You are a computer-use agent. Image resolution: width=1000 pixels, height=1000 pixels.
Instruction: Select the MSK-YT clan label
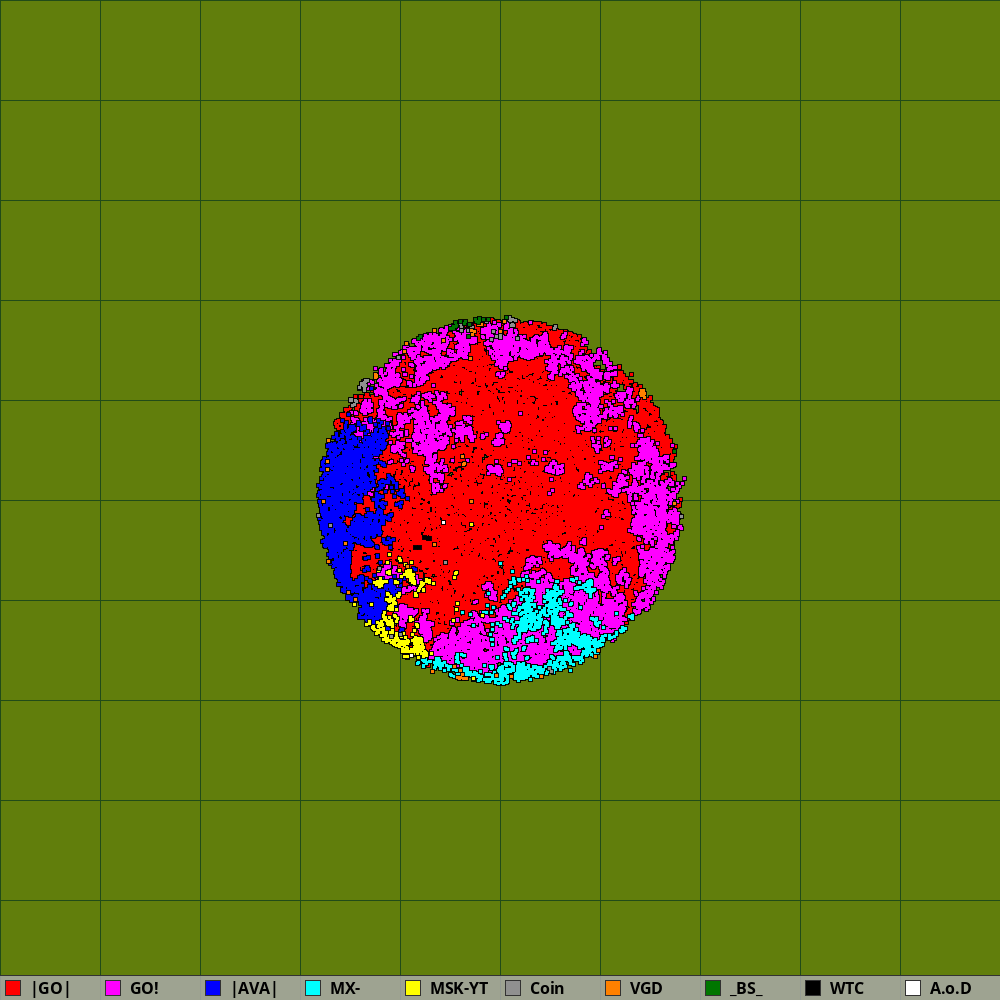[x=459, y=989]
